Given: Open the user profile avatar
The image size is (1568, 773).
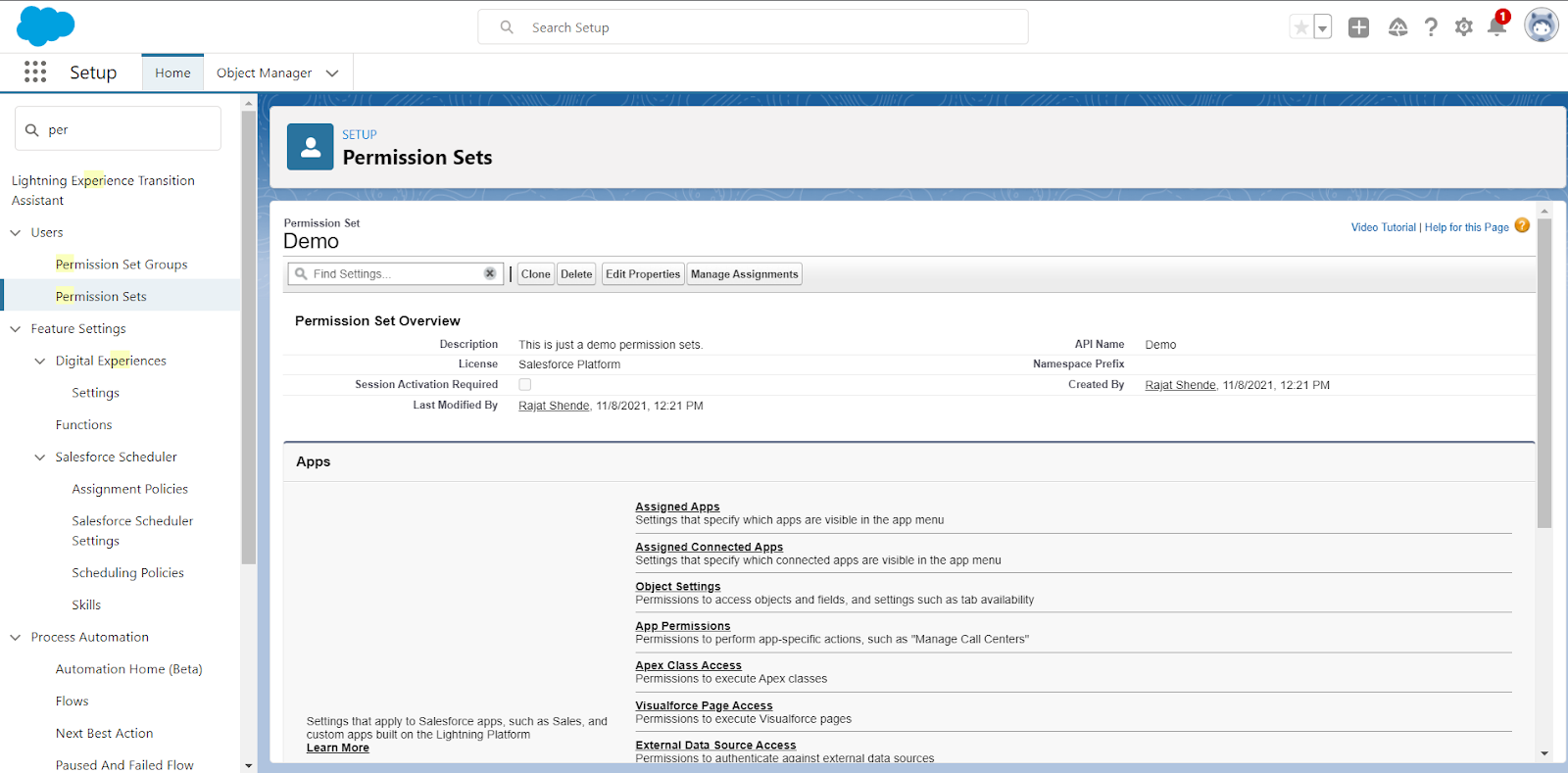Looking at the screenshot, I should click(1541, 25).
